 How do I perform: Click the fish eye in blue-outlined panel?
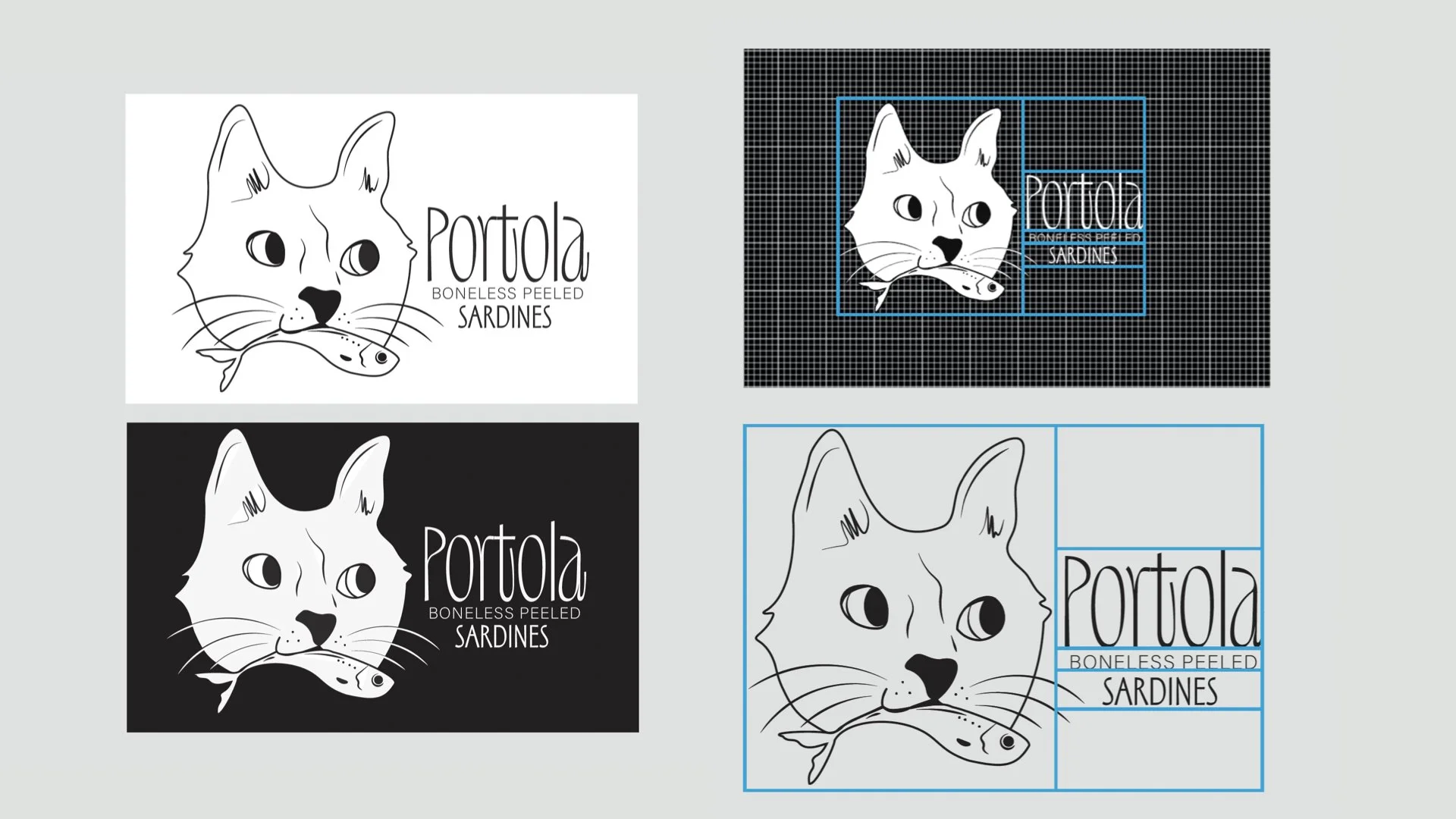click(1007, 742)
